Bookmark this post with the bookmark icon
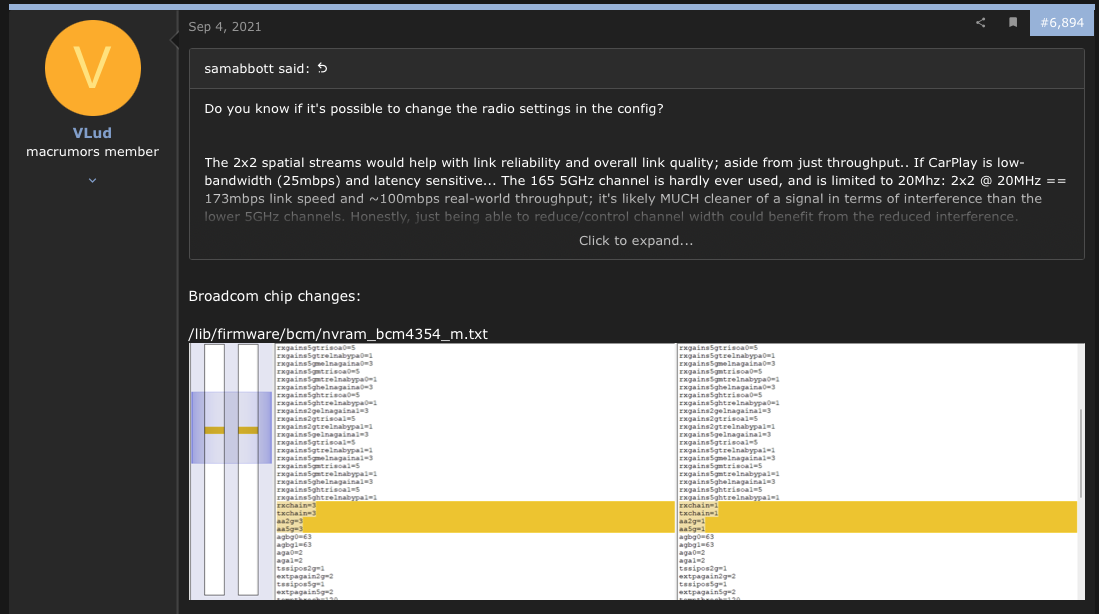Image resolution: width=1099 pixels, height=614 pixels. (1013, 22)
